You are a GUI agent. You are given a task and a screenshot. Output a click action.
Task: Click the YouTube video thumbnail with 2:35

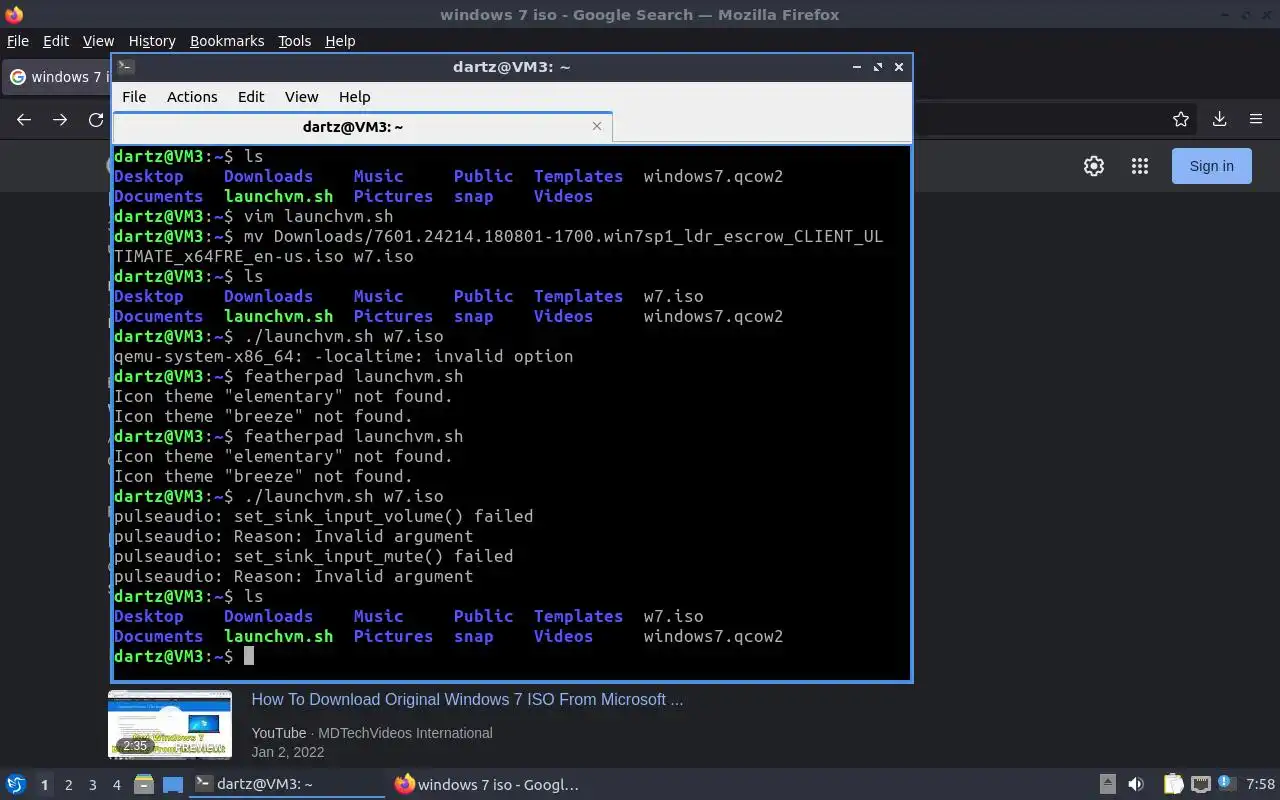[x=170, y=724]
